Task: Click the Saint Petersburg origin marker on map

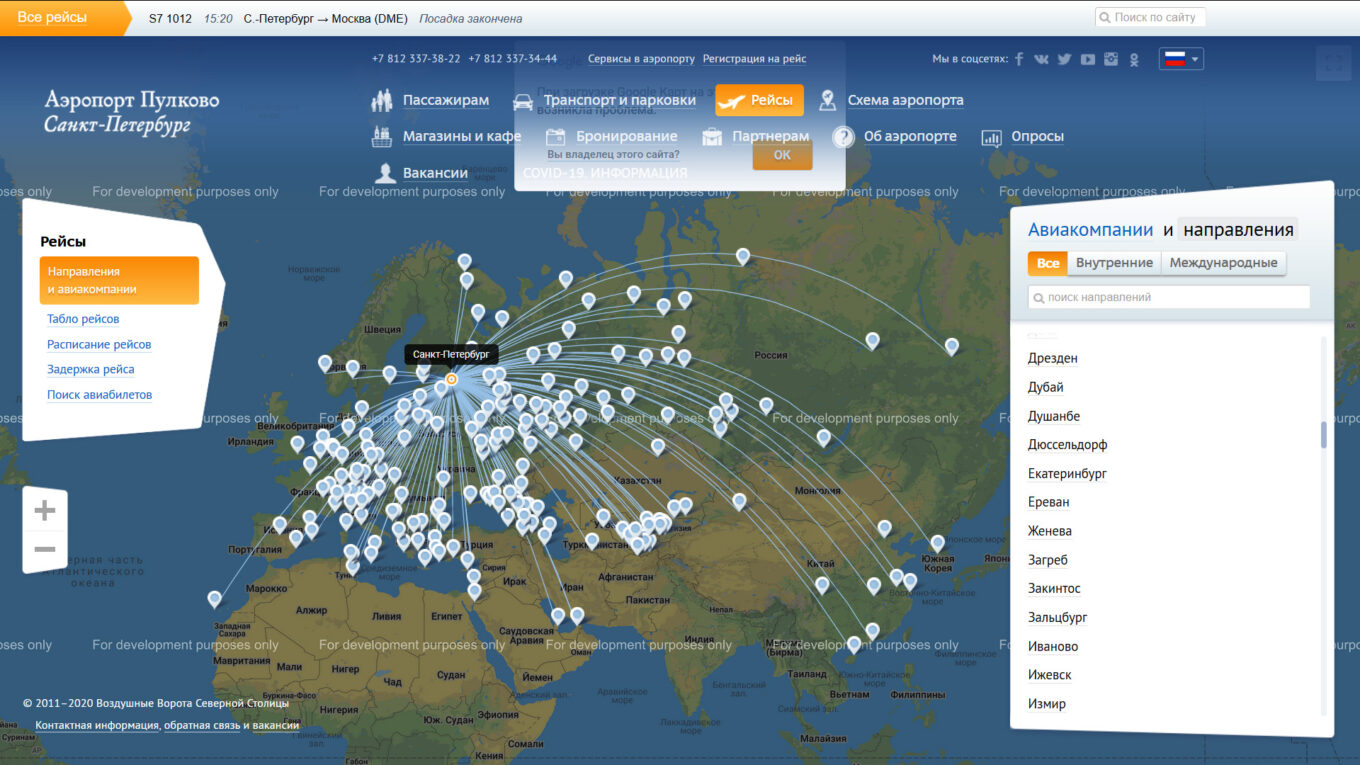Action: (451, 379)
